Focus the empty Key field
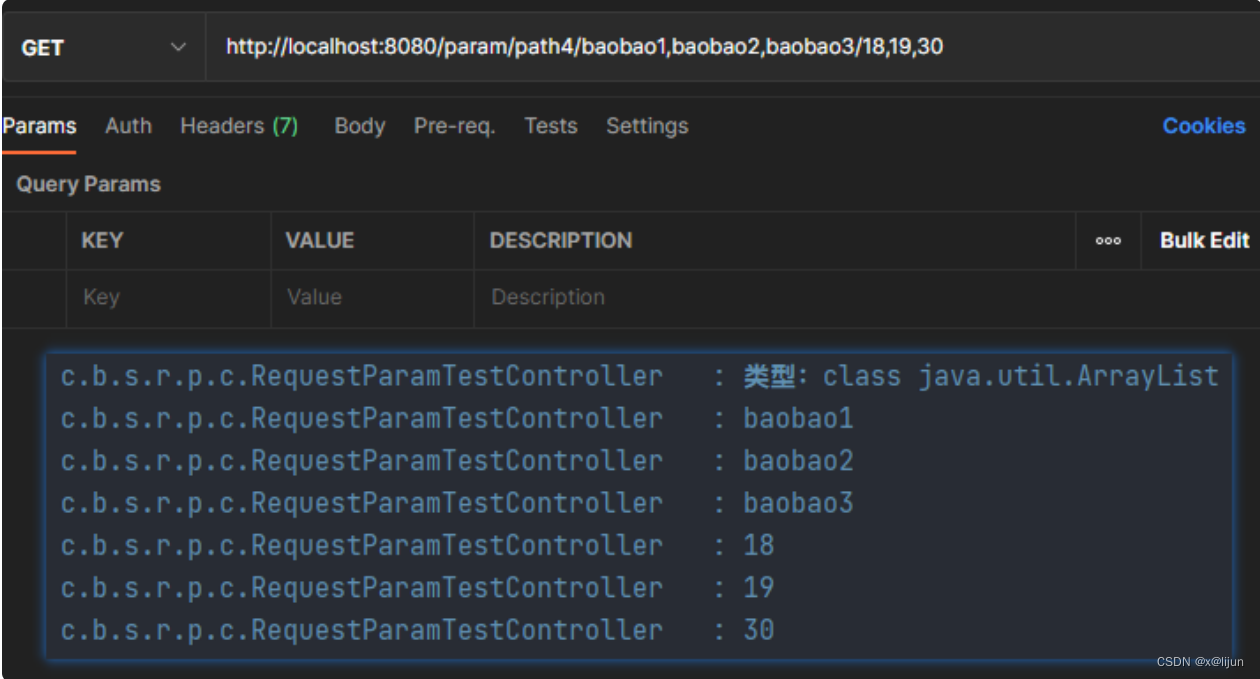Image resolution: width=1260 pixels, height=679 pixels. [x=168, y=297]
